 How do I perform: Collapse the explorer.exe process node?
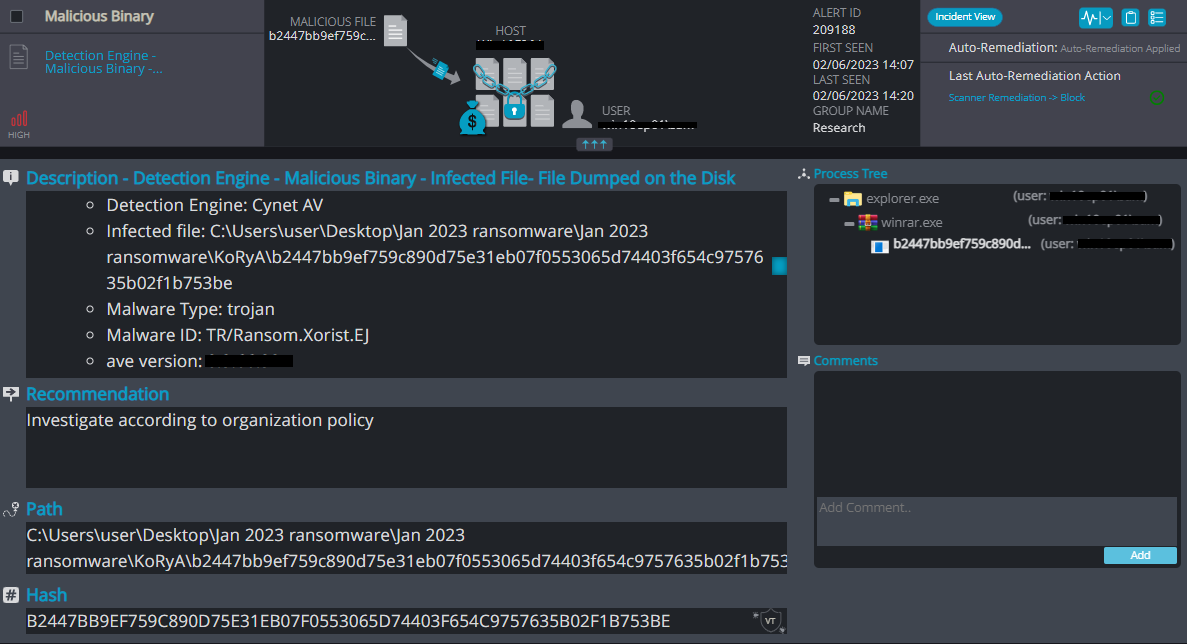pyautogui.click(x=834, y=200)
